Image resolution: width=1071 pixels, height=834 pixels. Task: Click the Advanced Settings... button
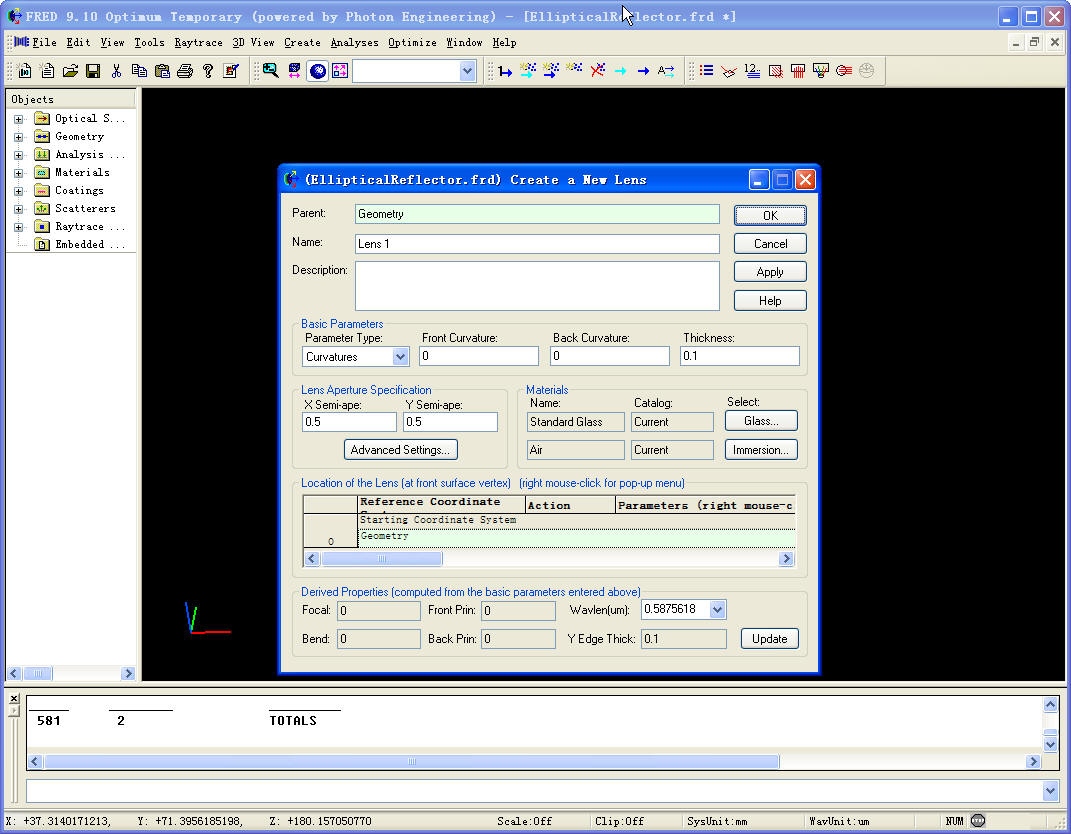(400, 449)
